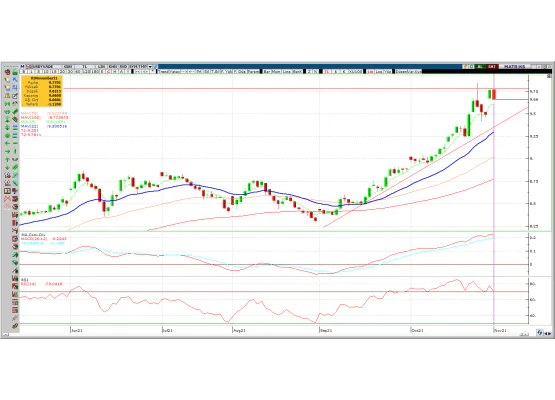Screen dimensions: 555x400
Task: Toggle the Lin linear scale button
Action: pyautogui.click(x=370, y=71)
